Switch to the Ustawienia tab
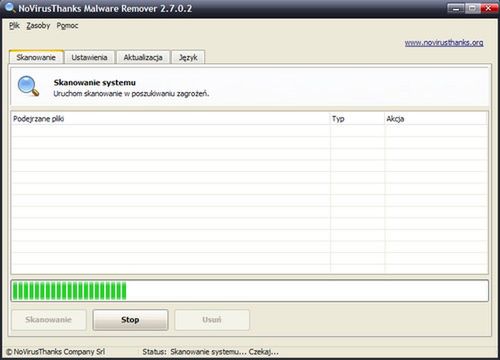Image resolution: width=500 pixels, height=360 pixels. [89, 57]
